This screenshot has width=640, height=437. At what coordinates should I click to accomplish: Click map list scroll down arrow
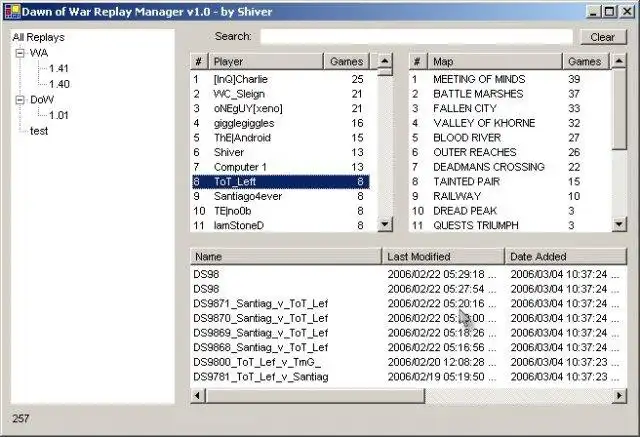pos(619,224)
